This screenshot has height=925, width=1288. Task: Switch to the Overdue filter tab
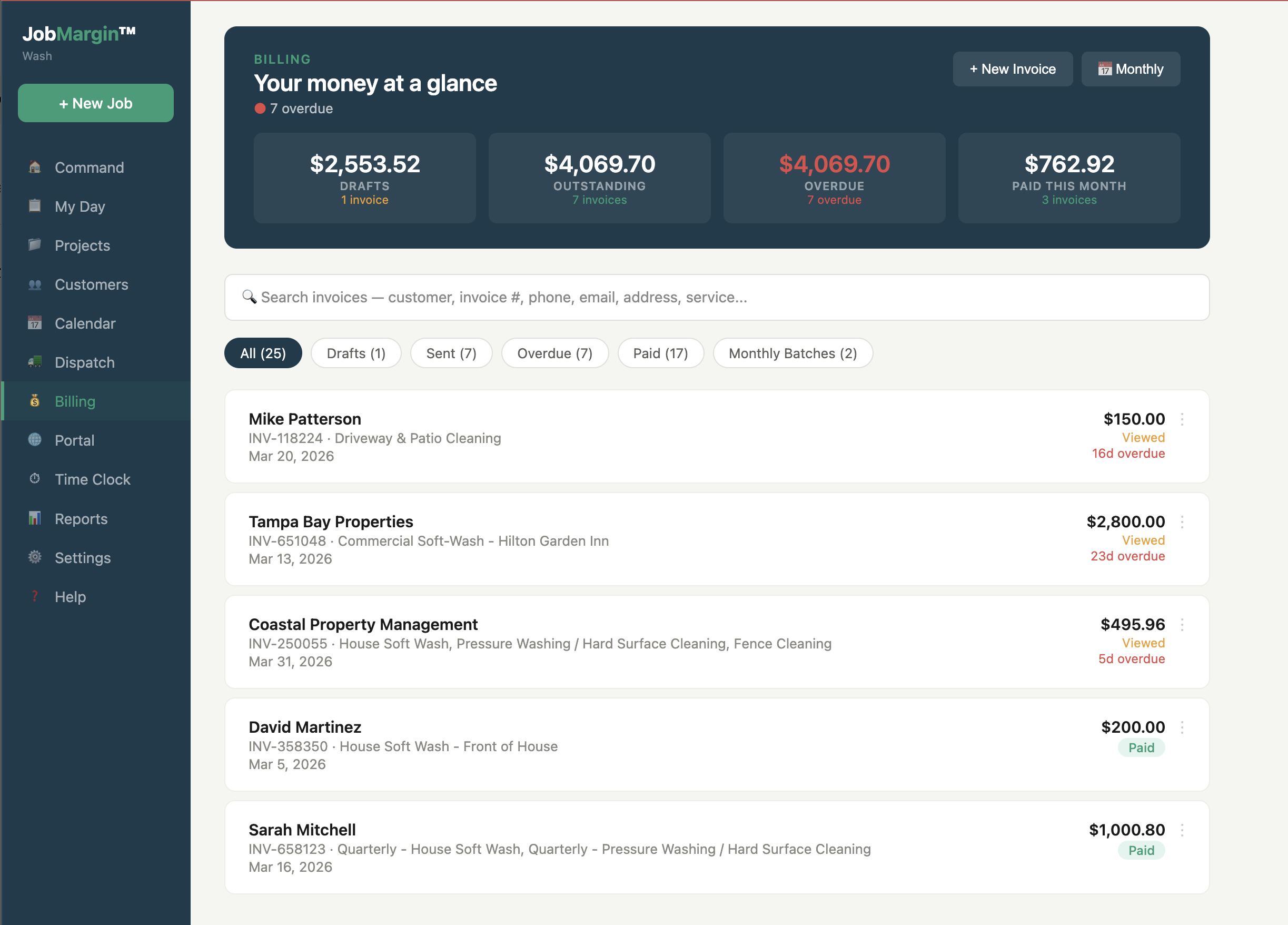(555, 353)
